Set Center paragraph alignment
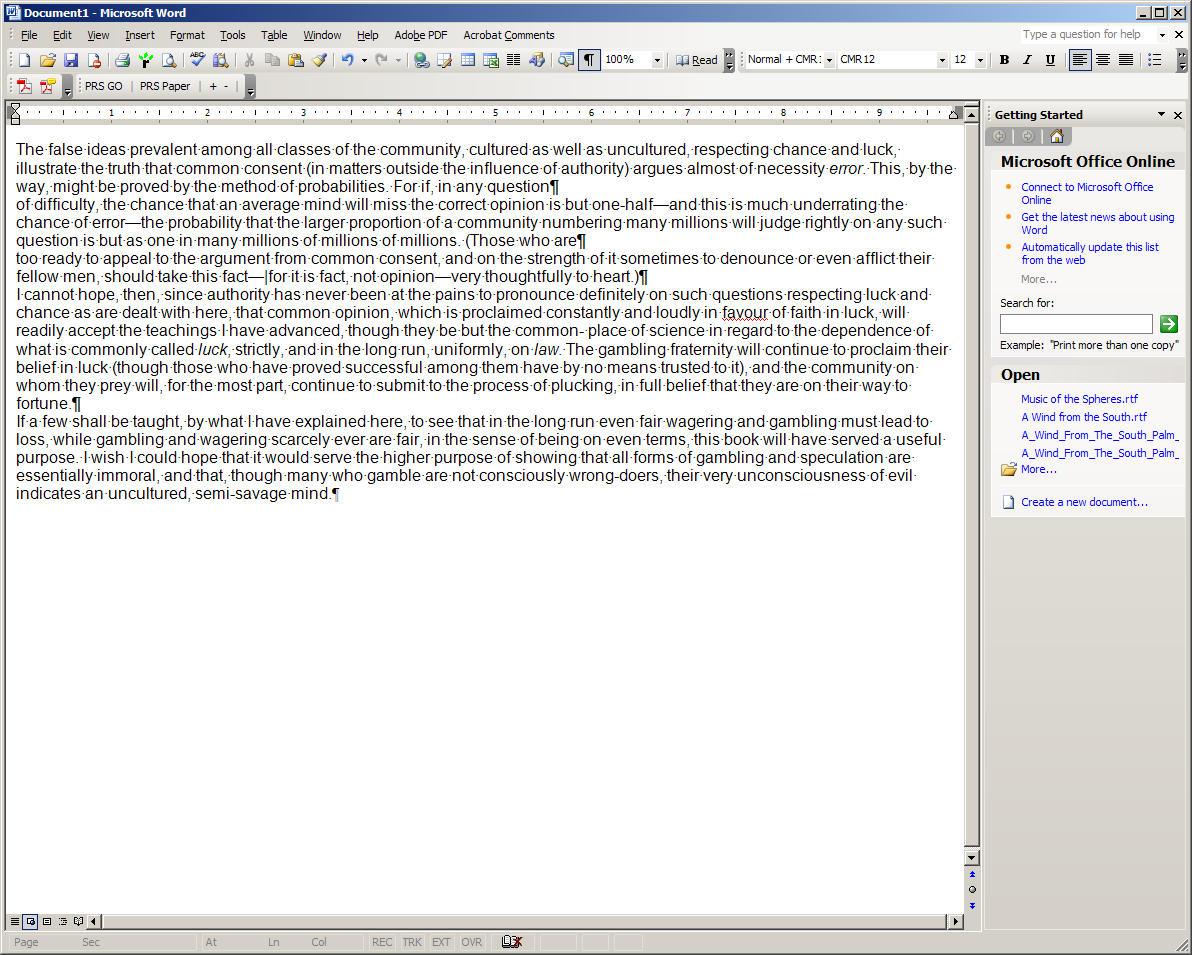This screenshot has height=955, width=1192. [1102, 60]
